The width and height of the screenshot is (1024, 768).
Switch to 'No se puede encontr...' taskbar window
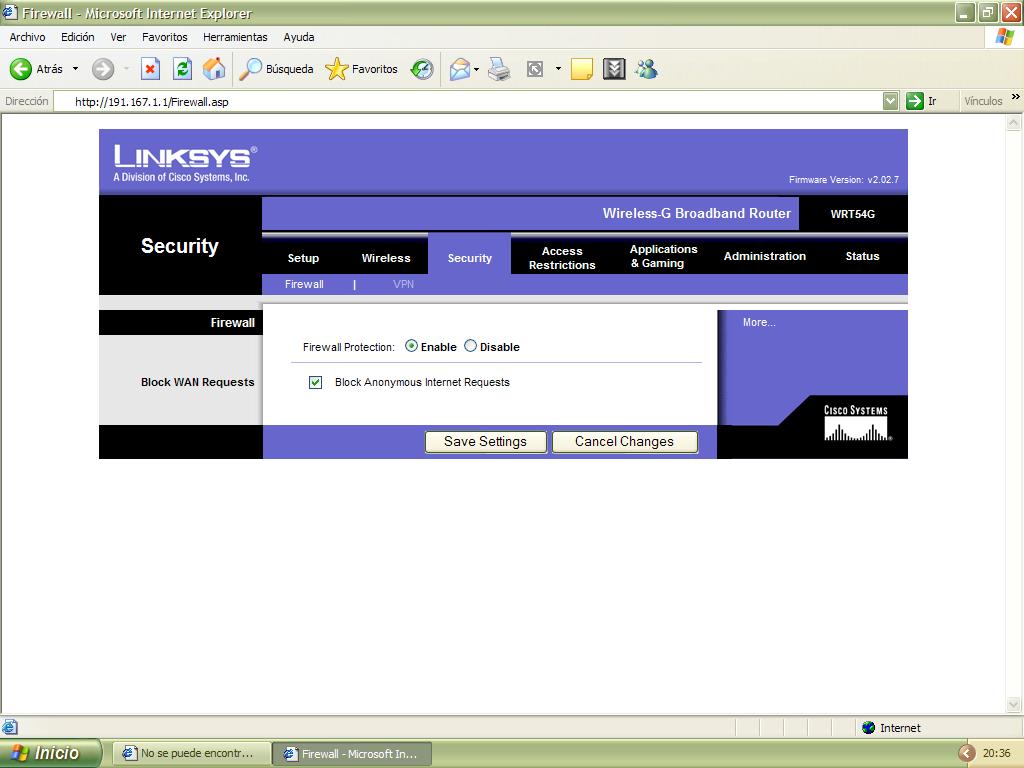(194, 753)
